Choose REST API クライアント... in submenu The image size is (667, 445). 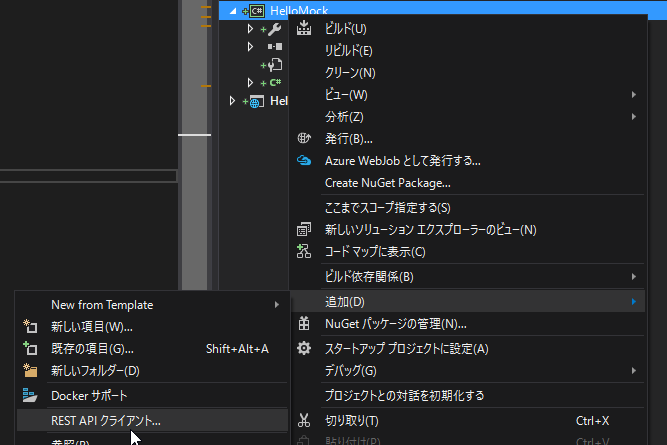152,420
